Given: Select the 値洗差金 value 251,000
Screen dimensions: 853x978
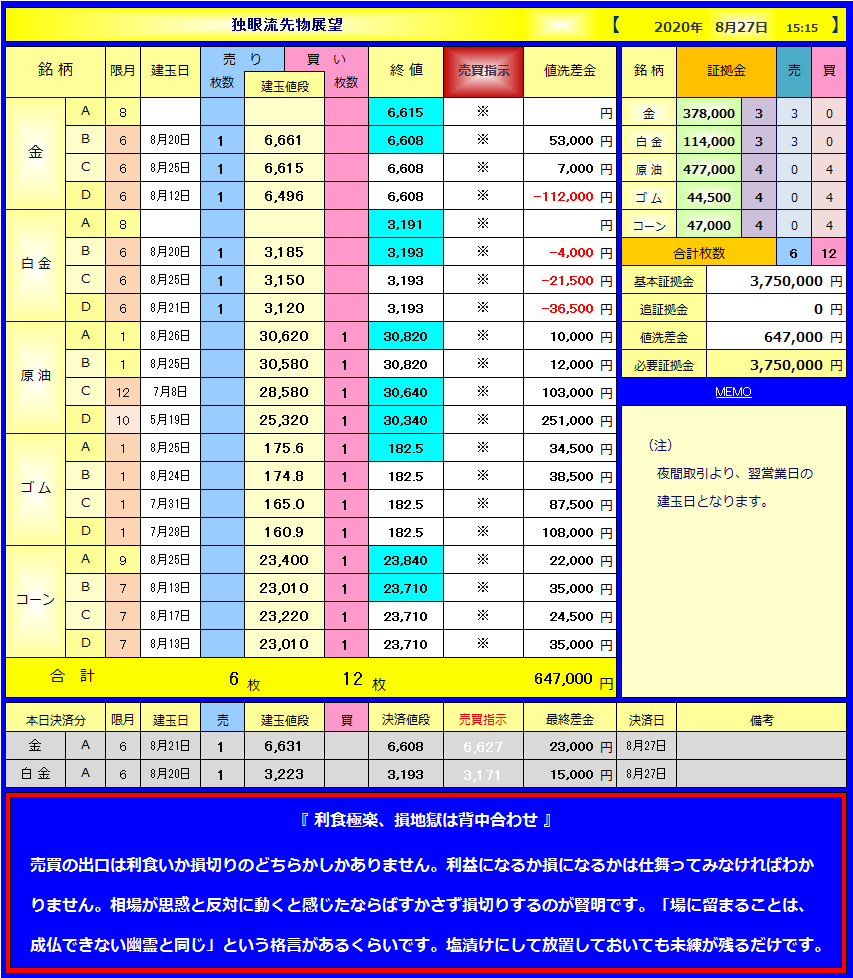Looking at the screenshot, I should coord(567,421).
